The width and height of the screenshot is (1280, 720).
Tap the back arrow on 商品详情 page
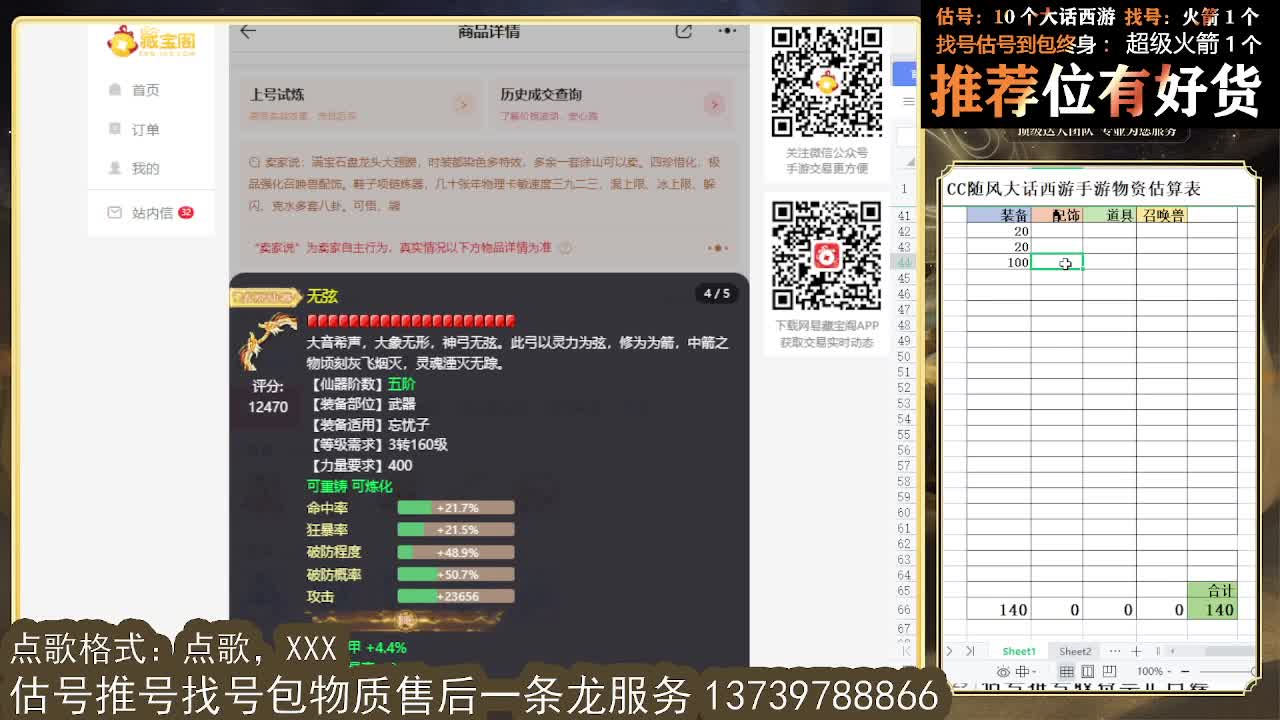pyautogui.click(x=247, y=31)
